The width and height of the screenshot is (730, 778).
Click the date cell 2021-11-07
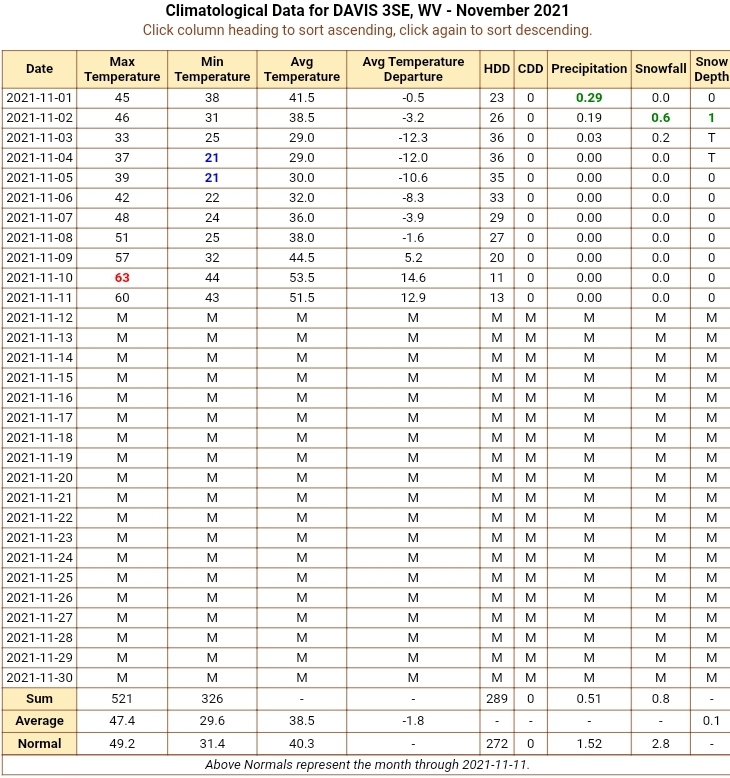click(39, 218)
